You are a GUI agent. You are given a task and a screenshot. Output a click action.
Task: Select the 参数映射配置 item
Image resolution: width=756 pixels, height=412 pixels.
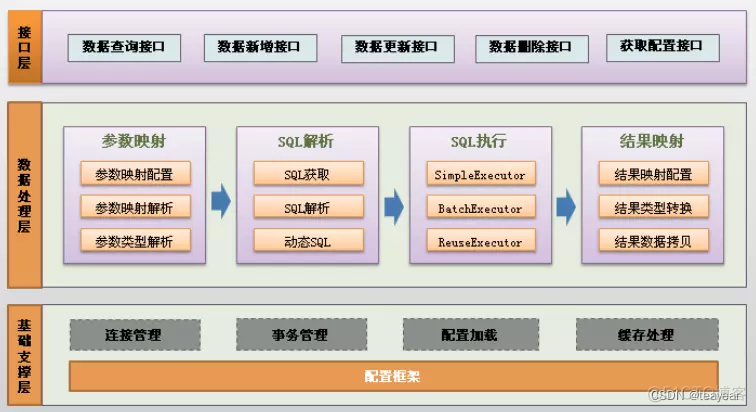[x=135, y=173]
